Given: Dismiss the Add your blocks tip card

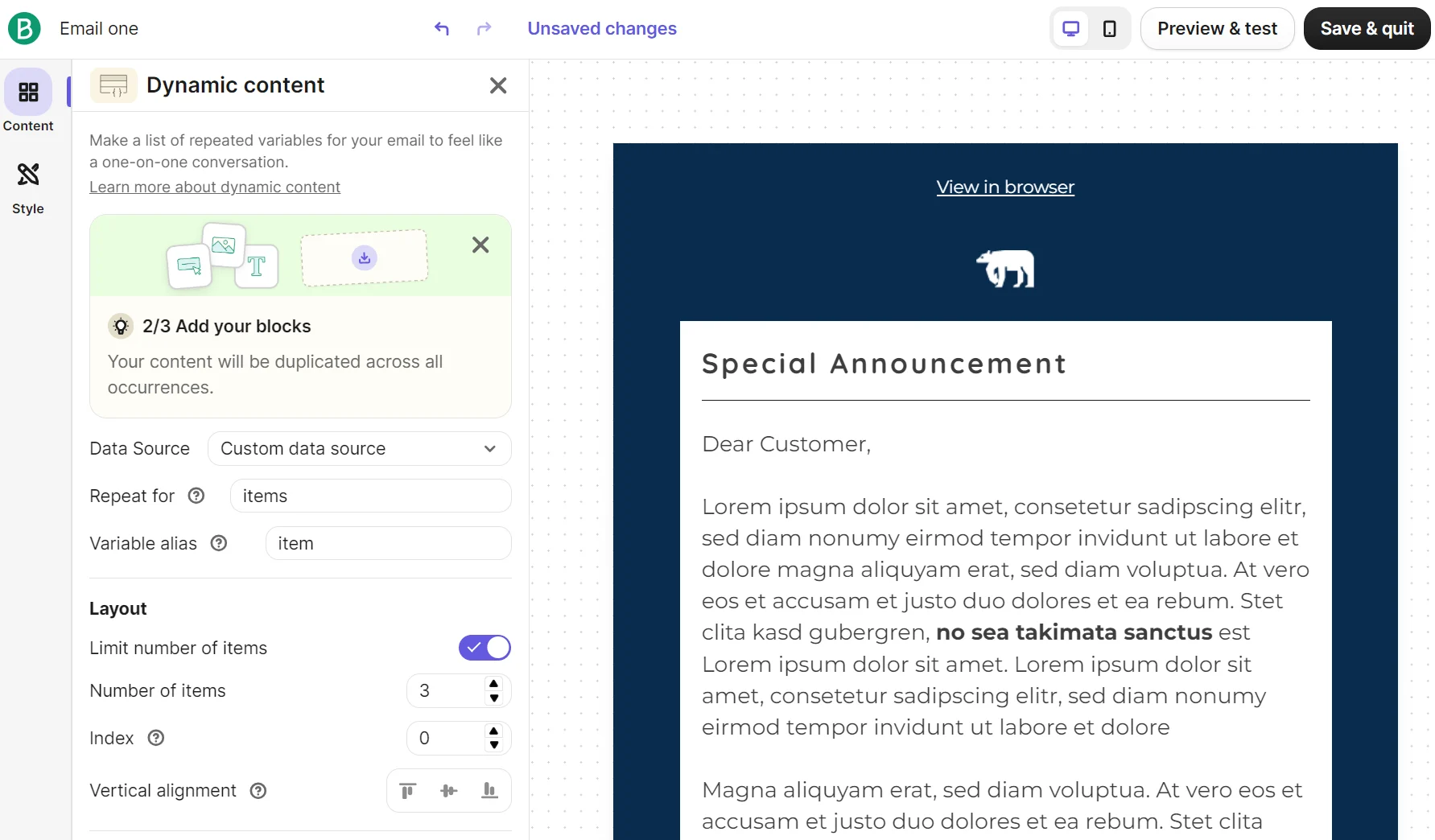Looking at the screenshot, I should tap(480, 245).
